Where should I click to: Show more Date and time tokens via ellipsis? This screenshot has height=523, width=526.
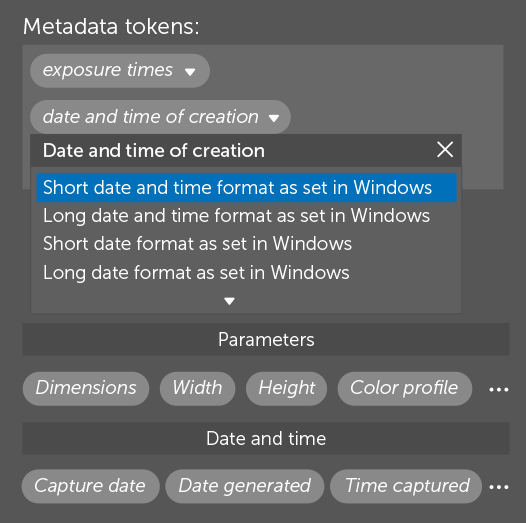coord(499,487)
